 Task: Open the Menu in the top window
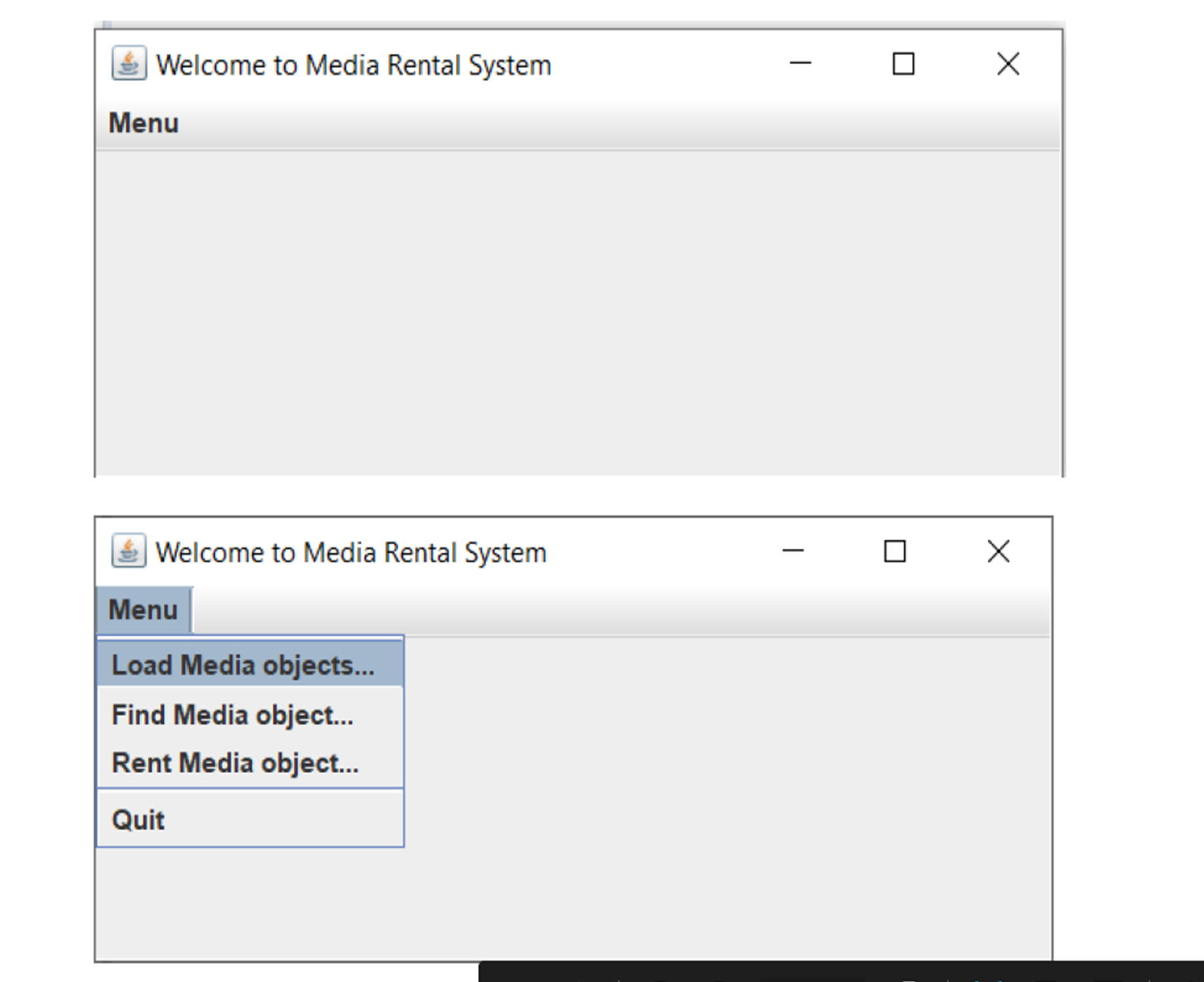tap(143, 123)
